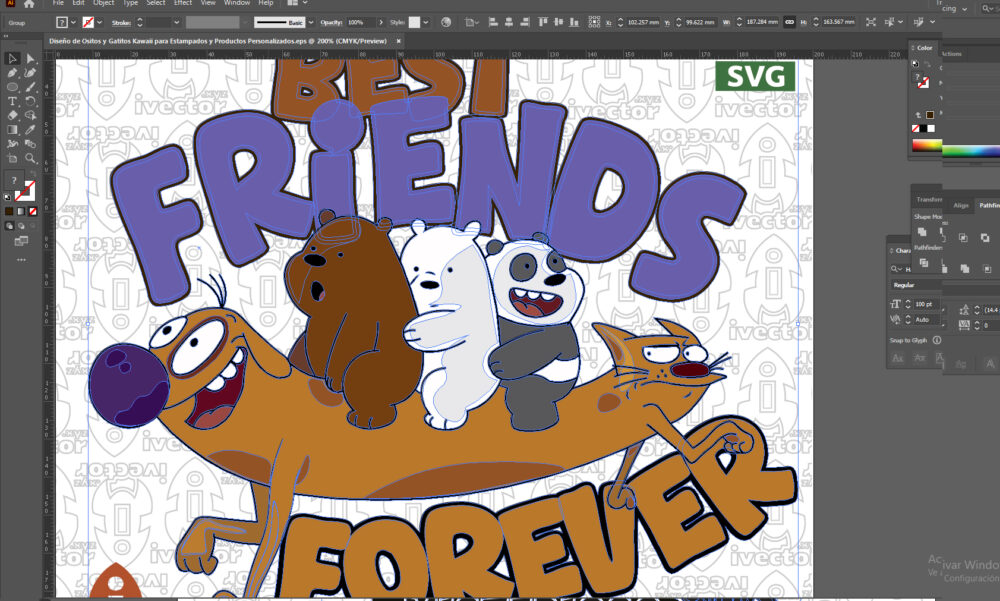1000x601 pixels.
Task: Click Default Fill and Stroke icon
Action: [x=8, y=197]
